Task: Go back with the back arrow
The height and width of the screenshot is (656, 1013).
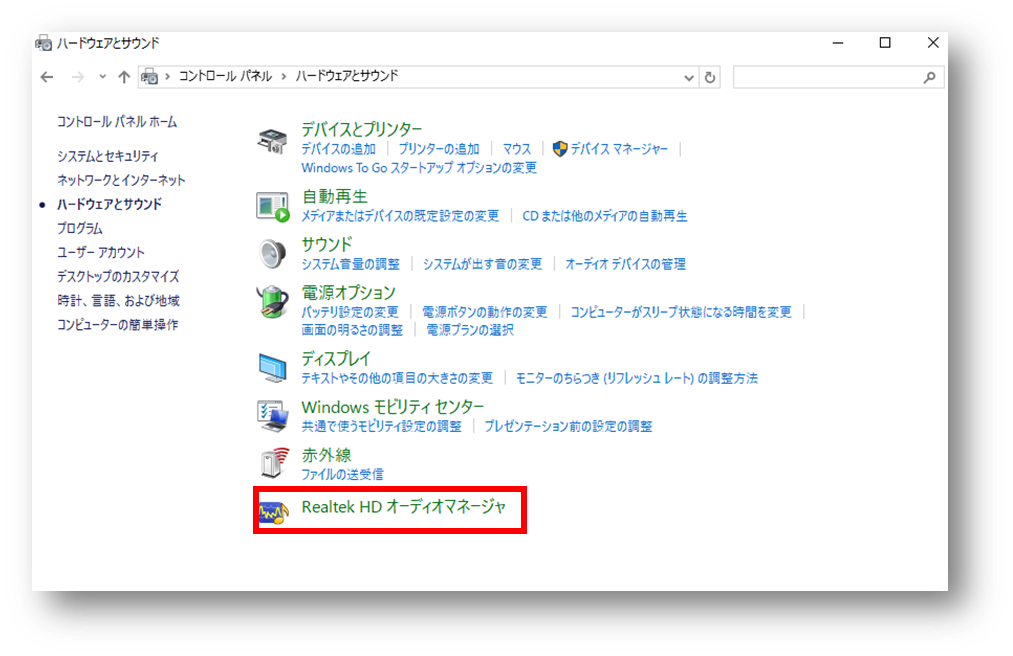Action: click(x=47, y=77)
